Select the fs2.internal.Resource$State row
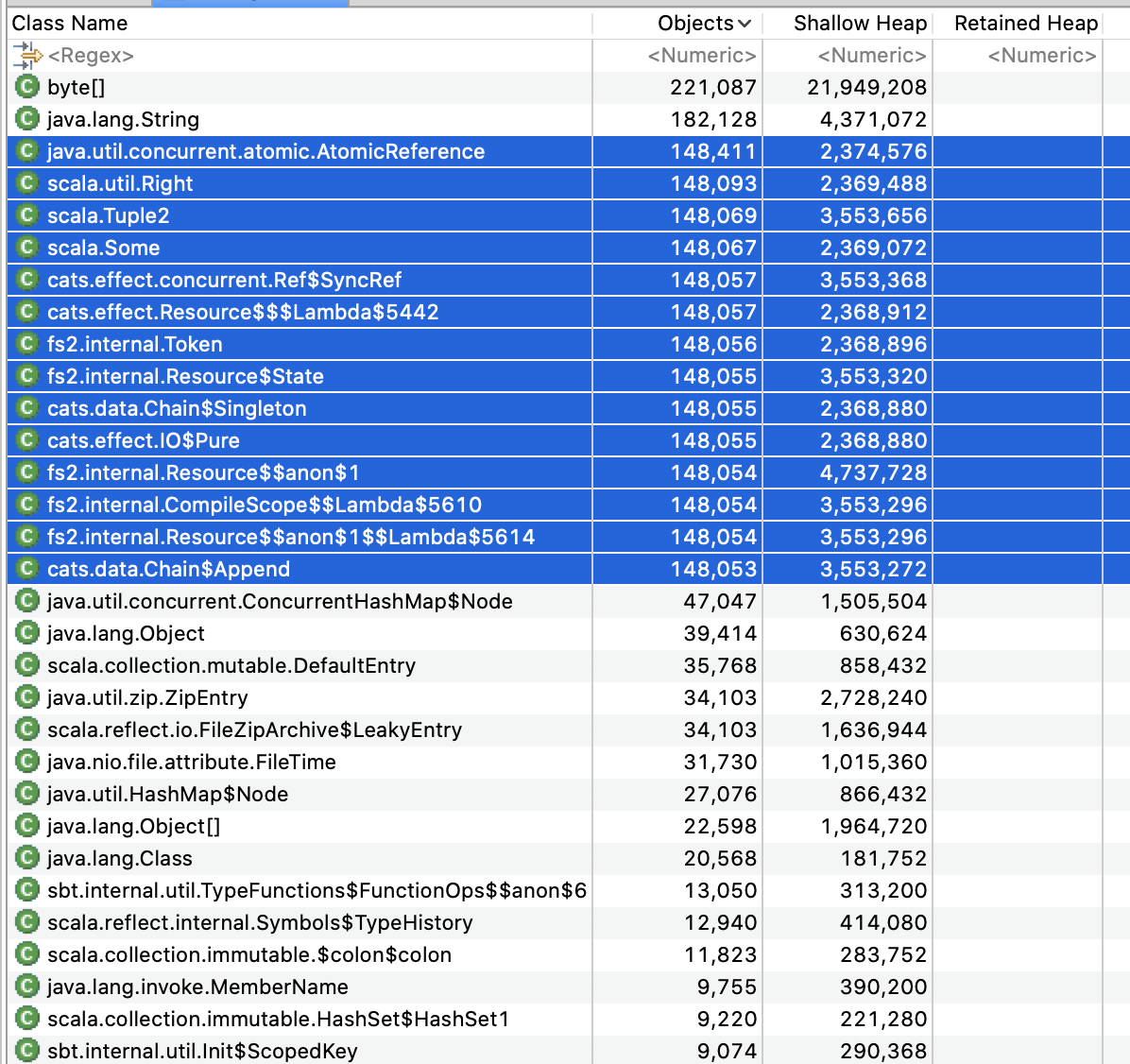Screen dimensions: 1130x1064 click(x=569, y=376)
